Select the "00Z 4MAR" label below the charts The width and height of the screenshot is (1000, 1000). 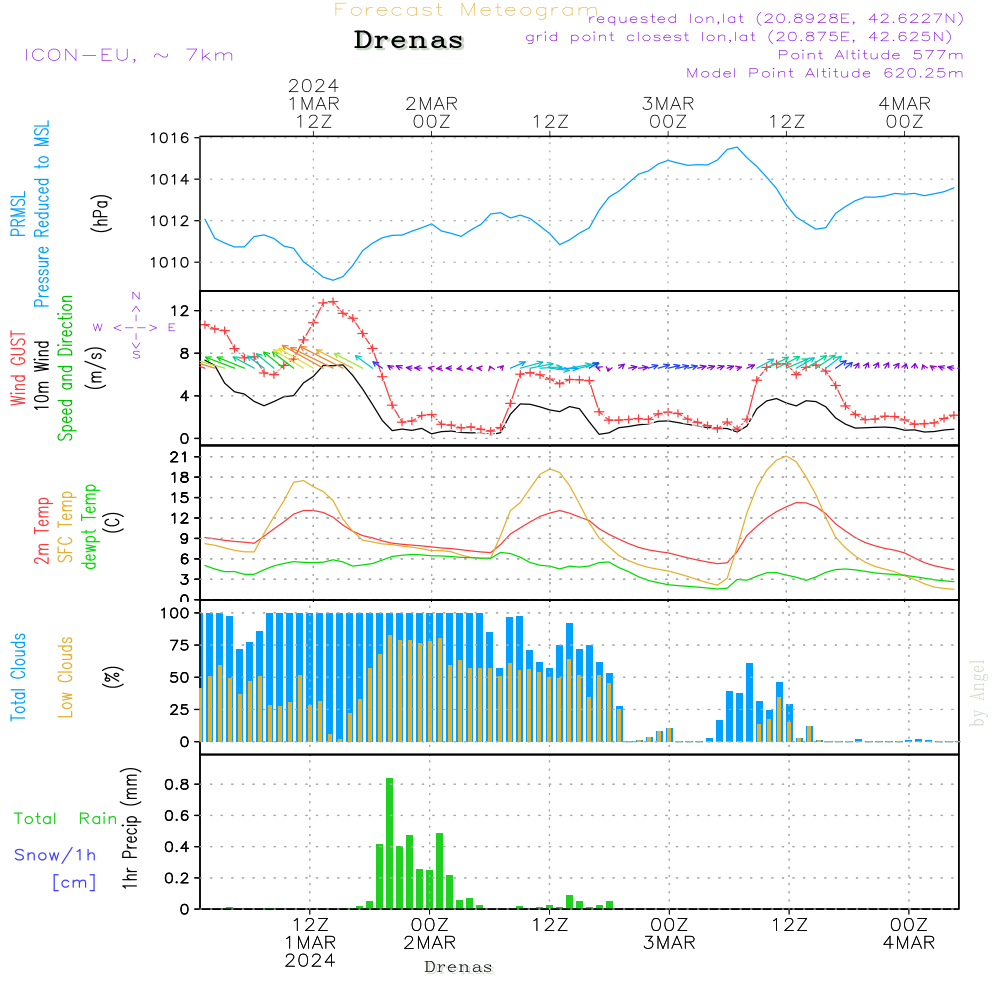point(908,933)
